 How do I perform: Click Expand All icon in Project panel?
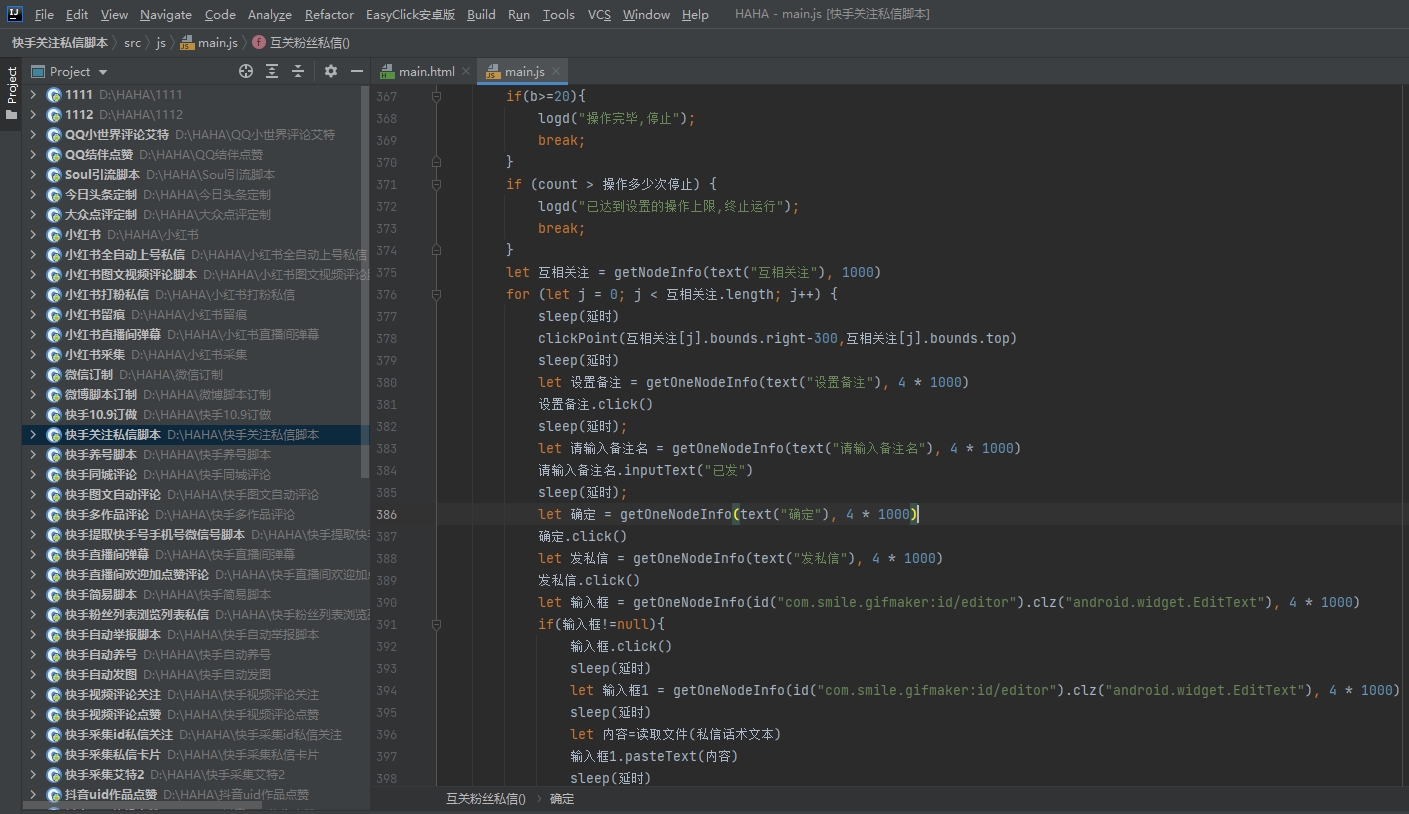[272, 71]
